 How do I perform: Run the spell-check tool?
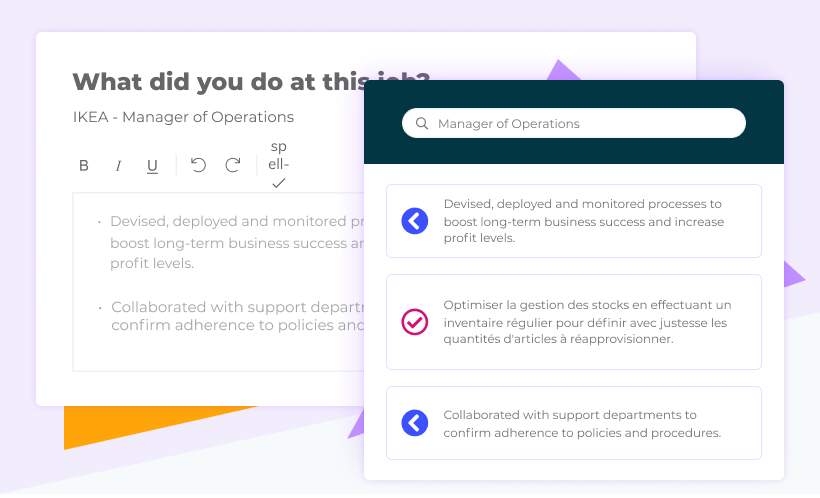(279, 164)
